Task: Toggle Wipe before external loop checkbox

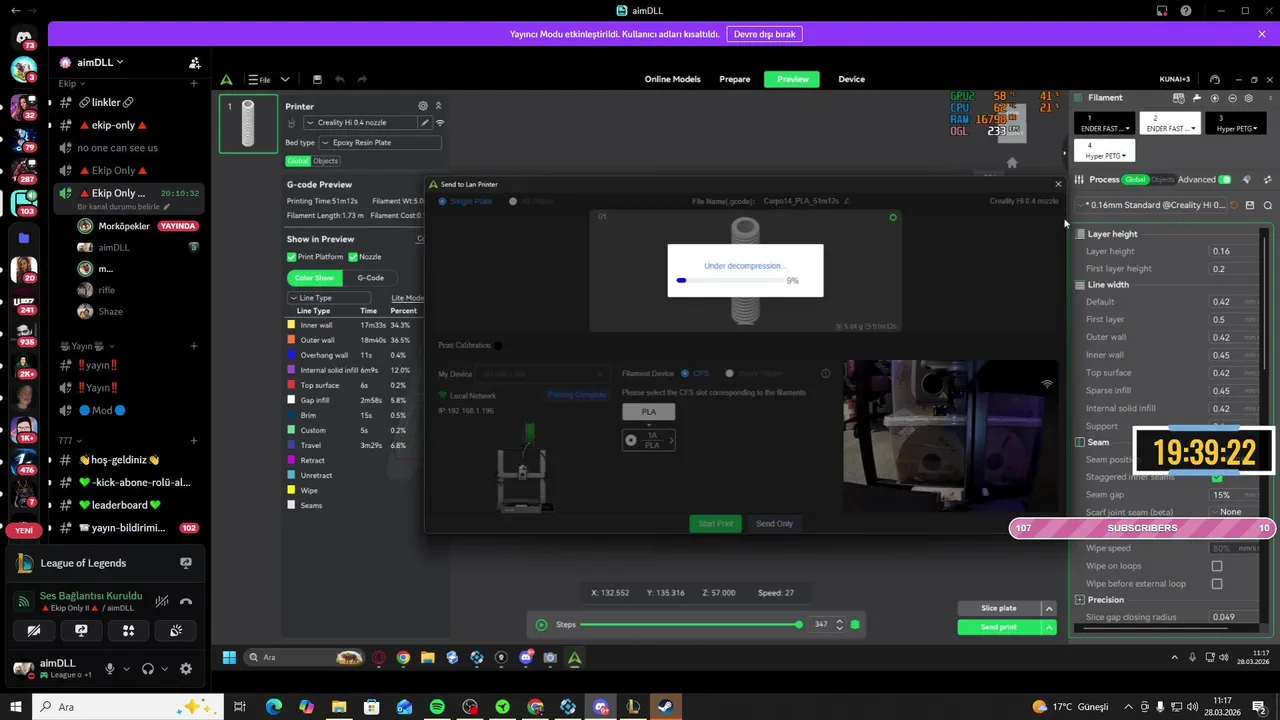Action: point(1217,584)
